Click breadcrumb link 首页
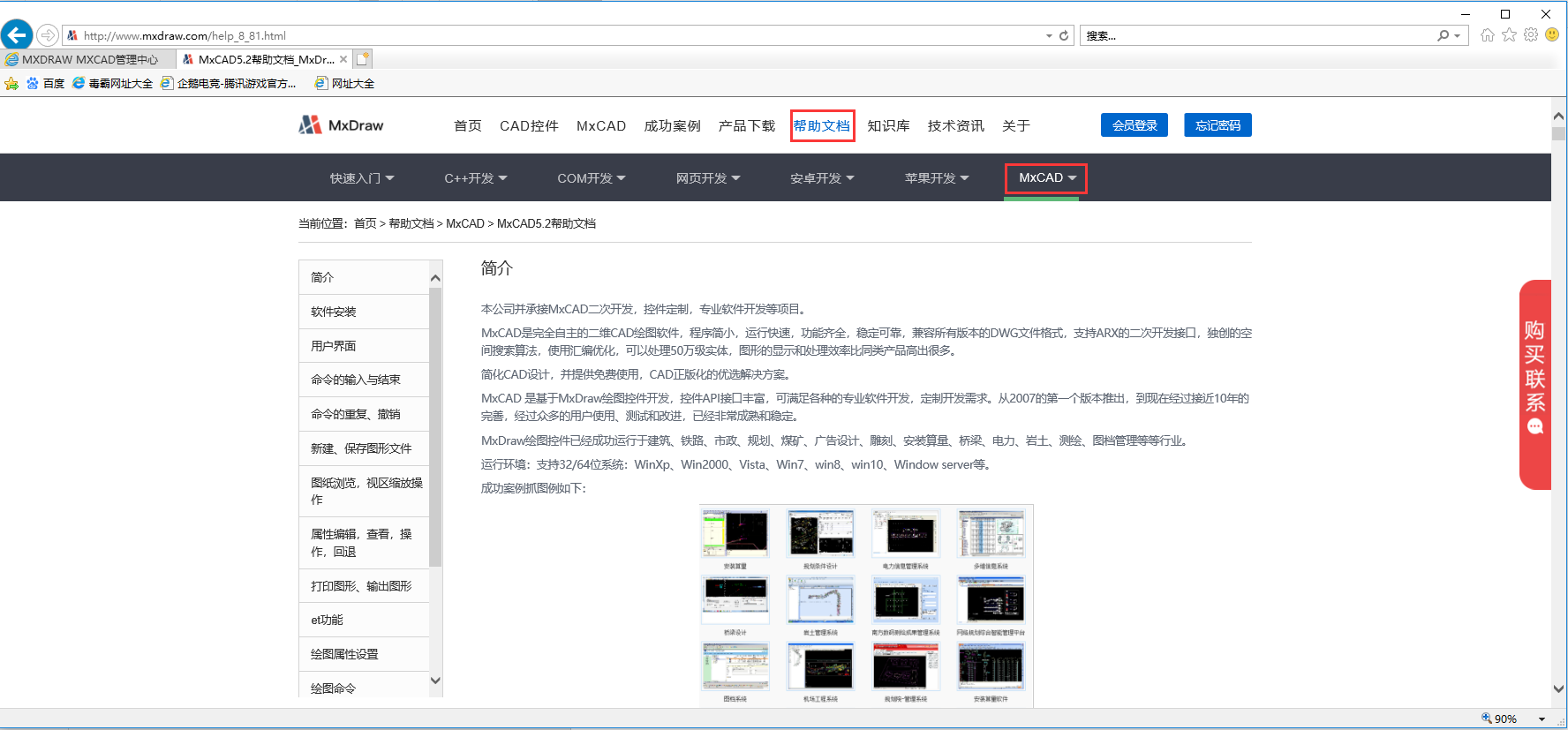The height and width of the screenshot is (730, 1568). click(366, 223)
